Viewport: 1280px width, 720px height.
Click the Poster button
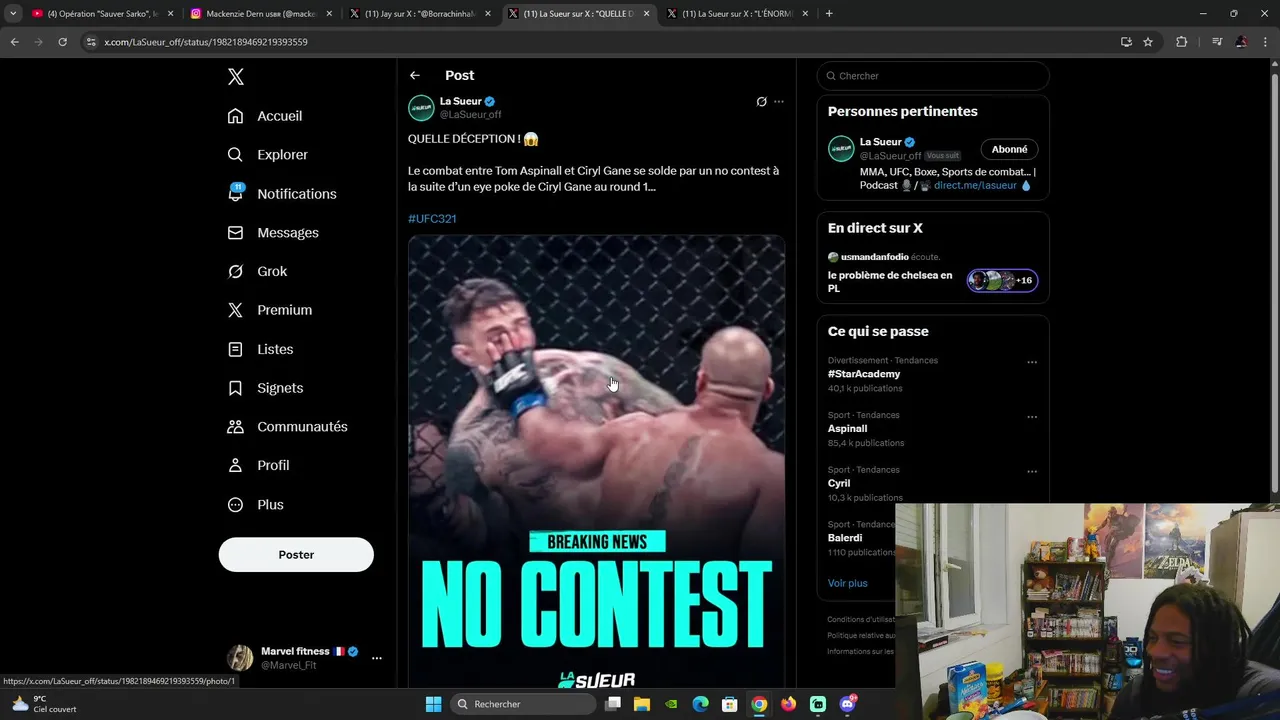coord(296,554)
